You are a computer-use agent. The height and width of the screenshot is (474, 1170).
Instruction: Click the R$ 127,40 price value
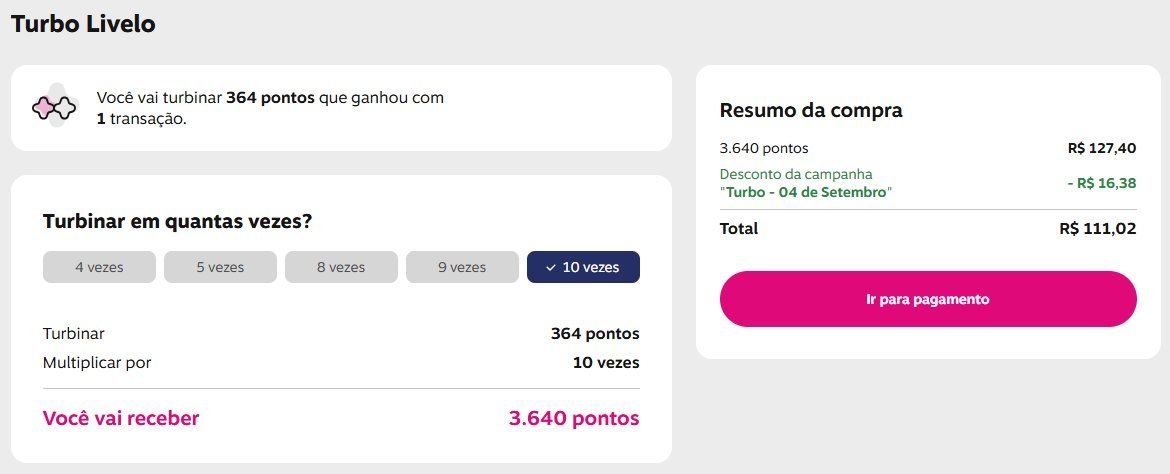pyautogui.click(x=1102, y=149)
